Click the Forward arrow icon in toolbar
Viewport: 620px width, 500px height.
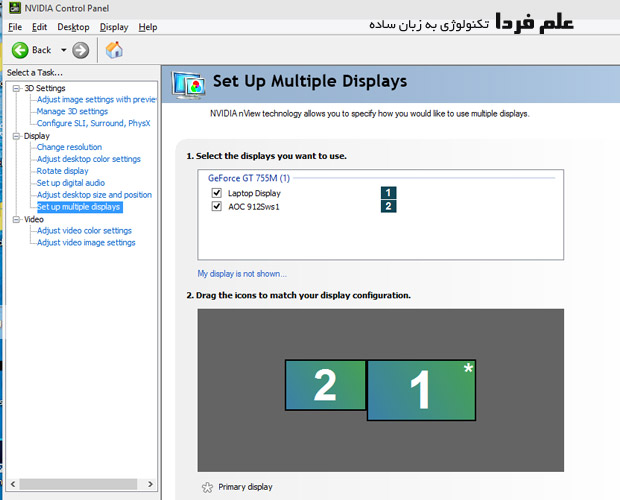[x=81, y=49]
